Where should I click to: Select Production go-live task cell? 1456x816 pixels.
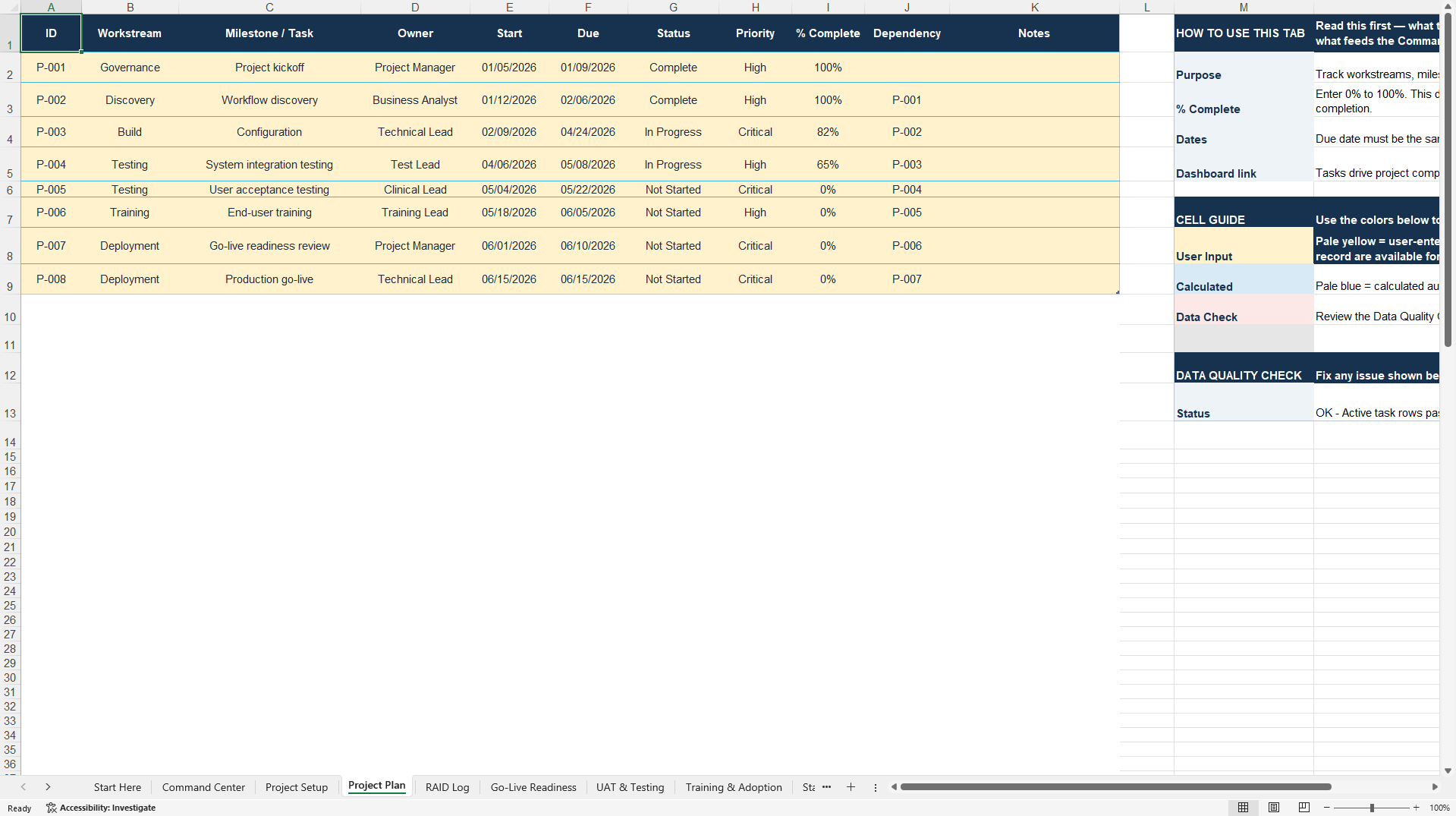coord(269,279)
